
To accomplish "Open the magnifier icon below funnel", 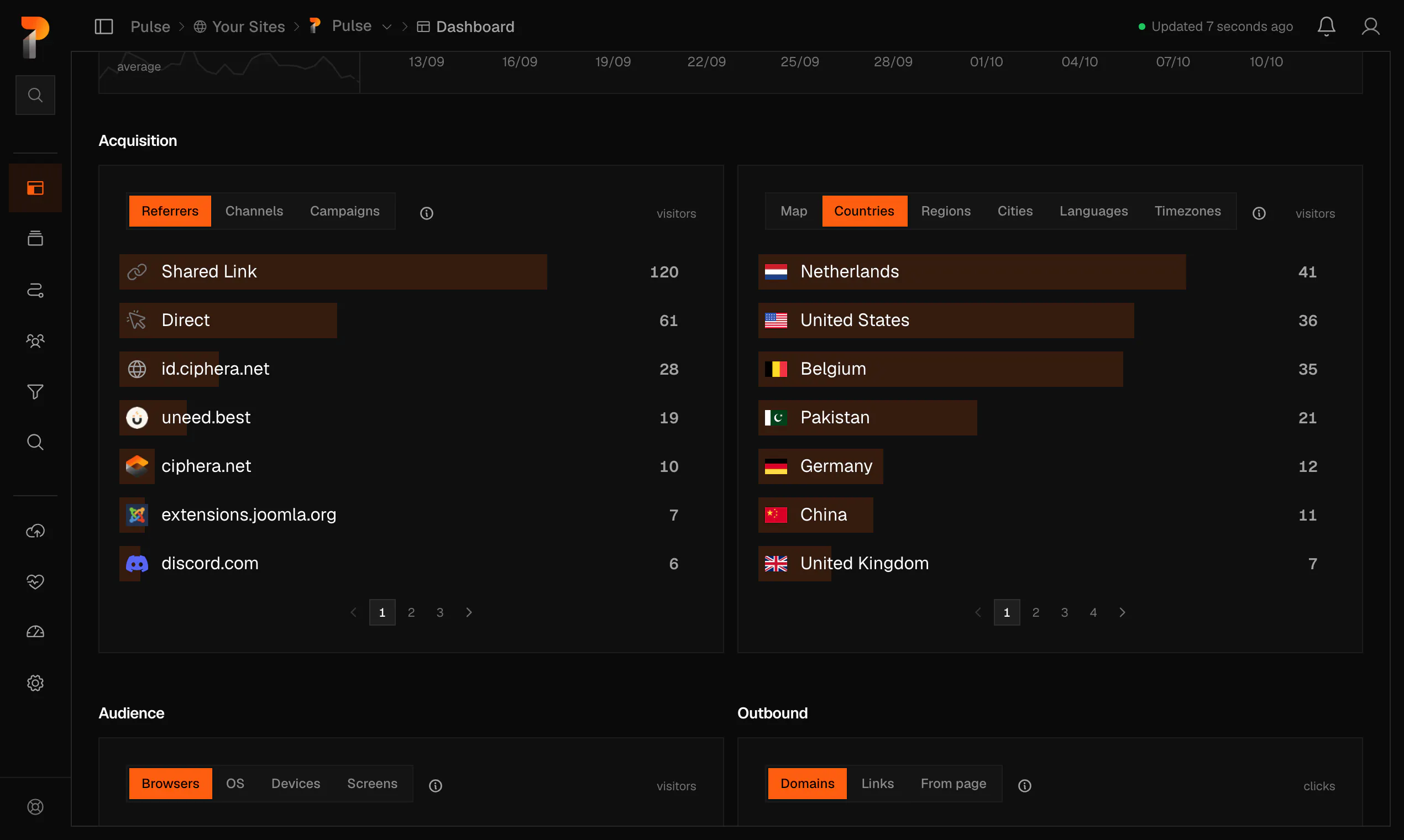I will pyautogui.click(x=35, y=442).
